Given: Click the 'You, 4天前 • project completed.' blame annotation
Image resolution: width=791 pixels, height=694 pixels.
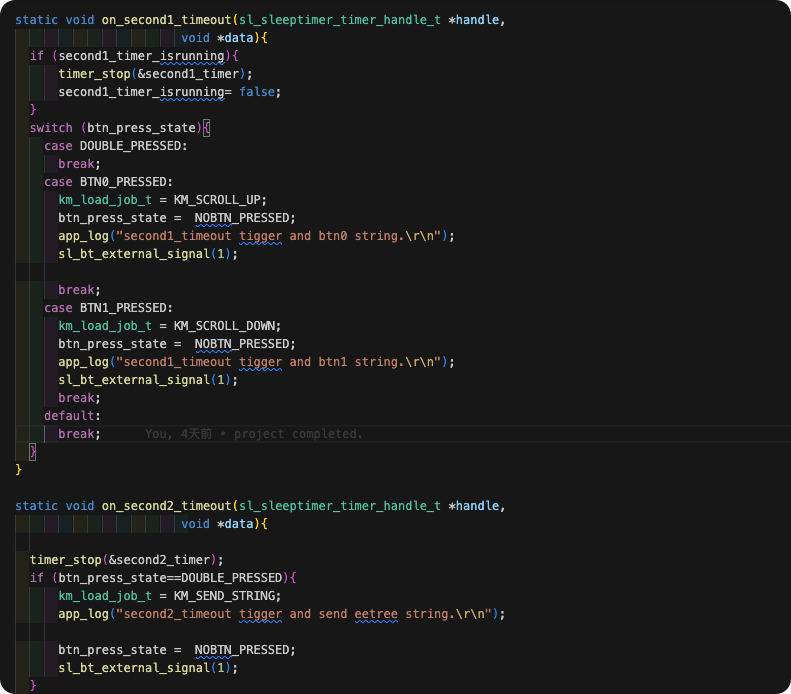Looking at the screenshot, I should point(254,434).
